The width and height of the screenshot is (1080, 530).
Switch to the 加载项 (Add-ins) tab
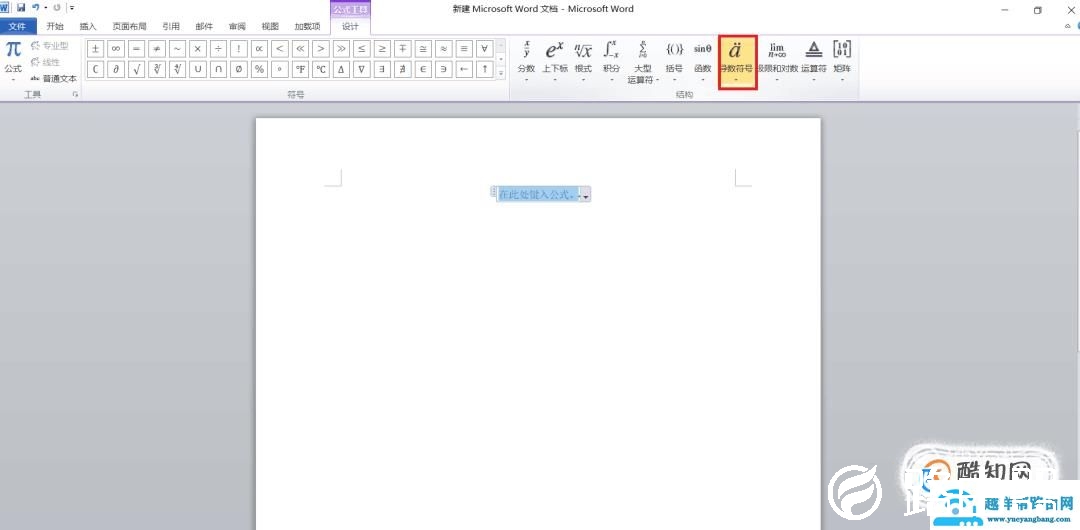coord(307,26)
